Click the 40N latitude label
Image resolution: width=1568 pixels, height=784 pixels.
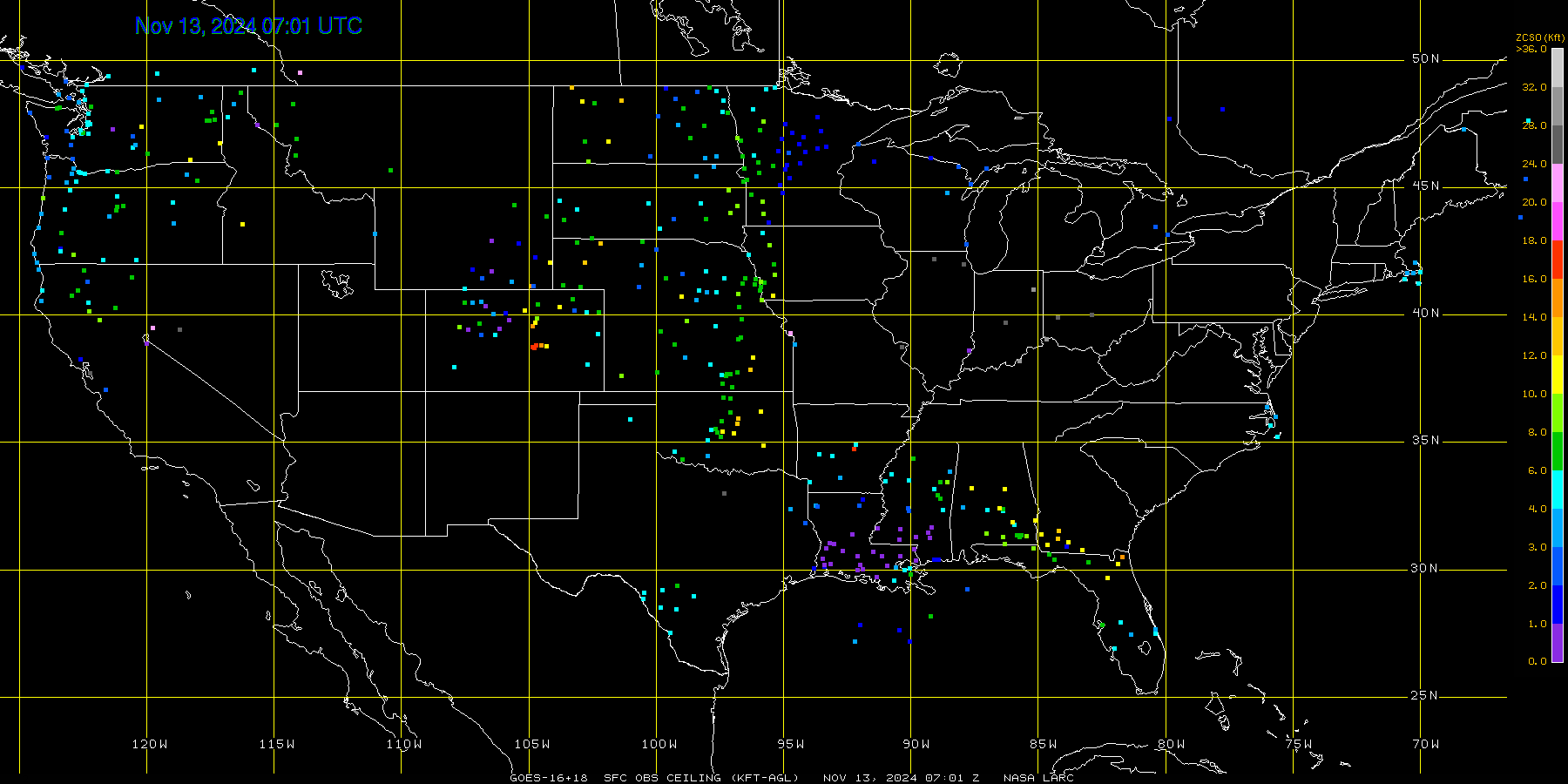click(1425, 313)
